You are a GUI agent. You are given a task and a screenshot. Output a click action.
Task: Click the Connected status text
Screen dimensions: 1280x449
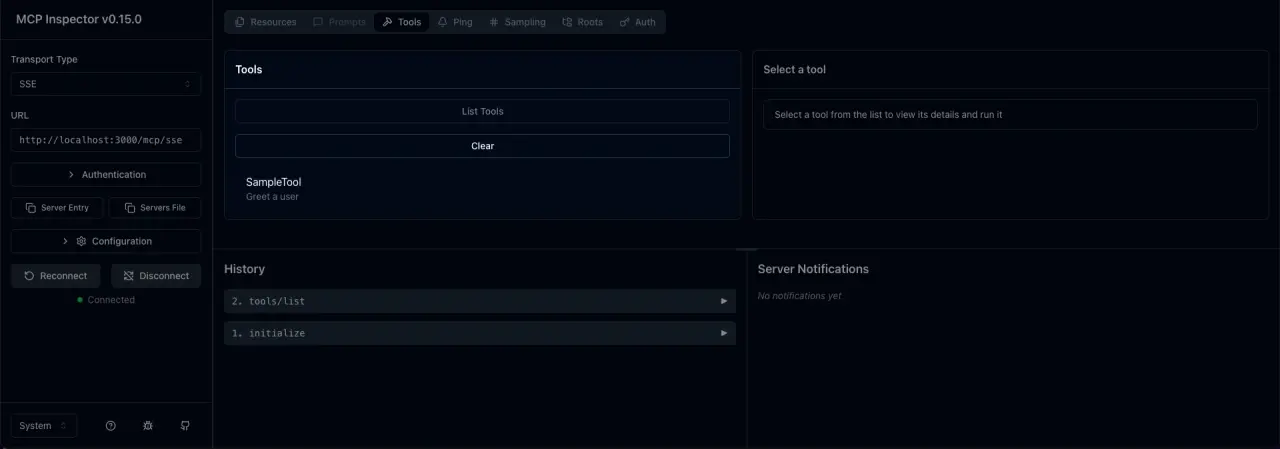pyautogui.click(x=111, y=300)
